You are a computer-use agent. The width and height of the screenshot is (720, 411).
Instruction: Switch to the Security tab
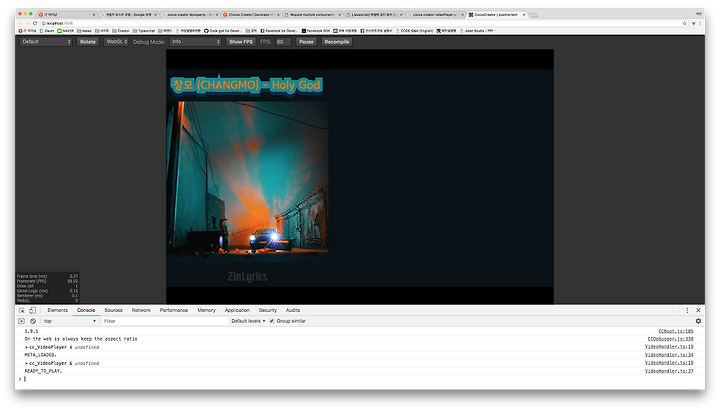(x=268, y=310)
